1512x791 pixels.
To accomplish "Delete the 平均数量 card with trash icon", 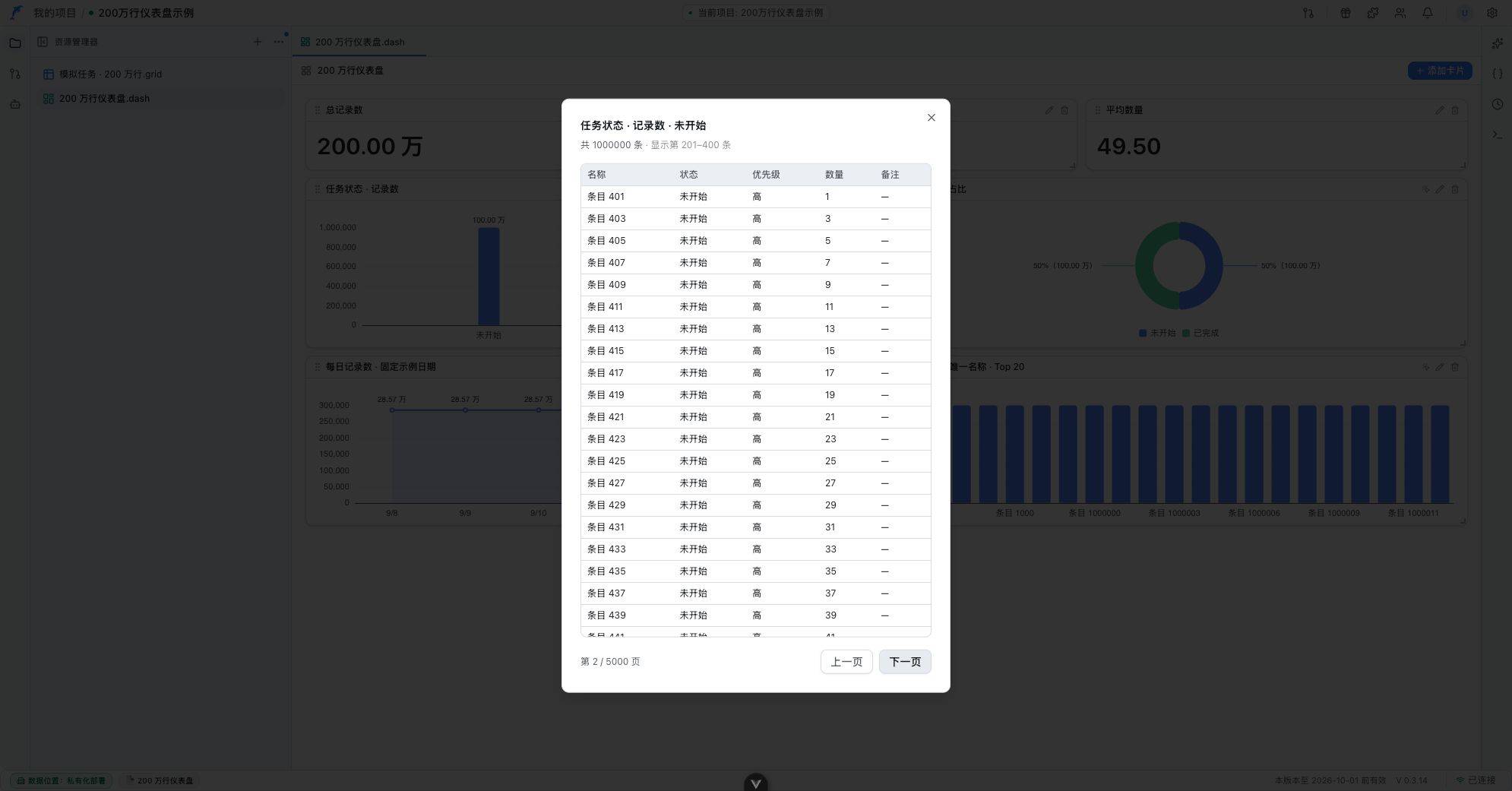I will 1454,110.
